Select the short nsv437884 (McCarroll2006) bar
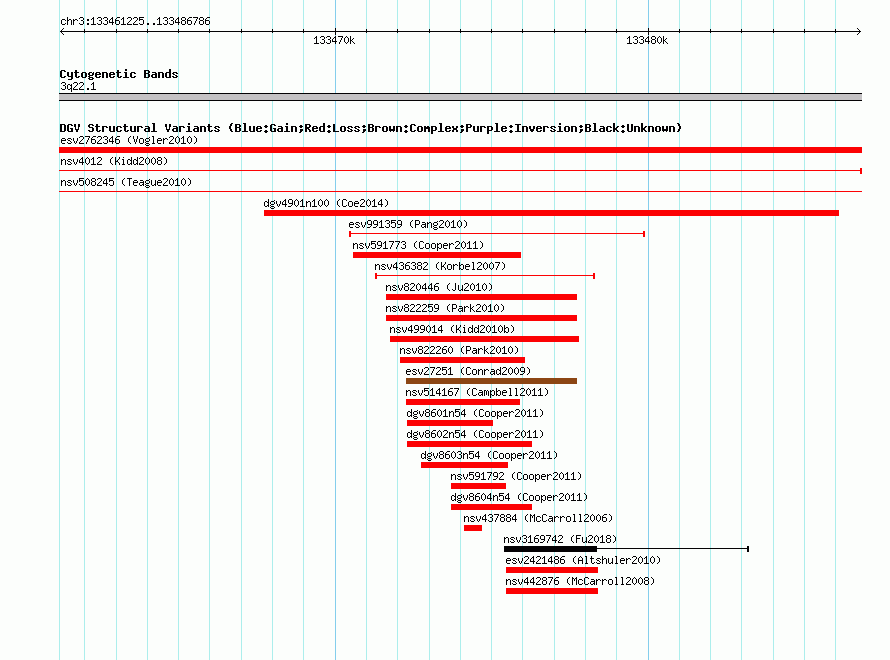The height and width of the screenshot is (660, 890). [x=473, y=528]
